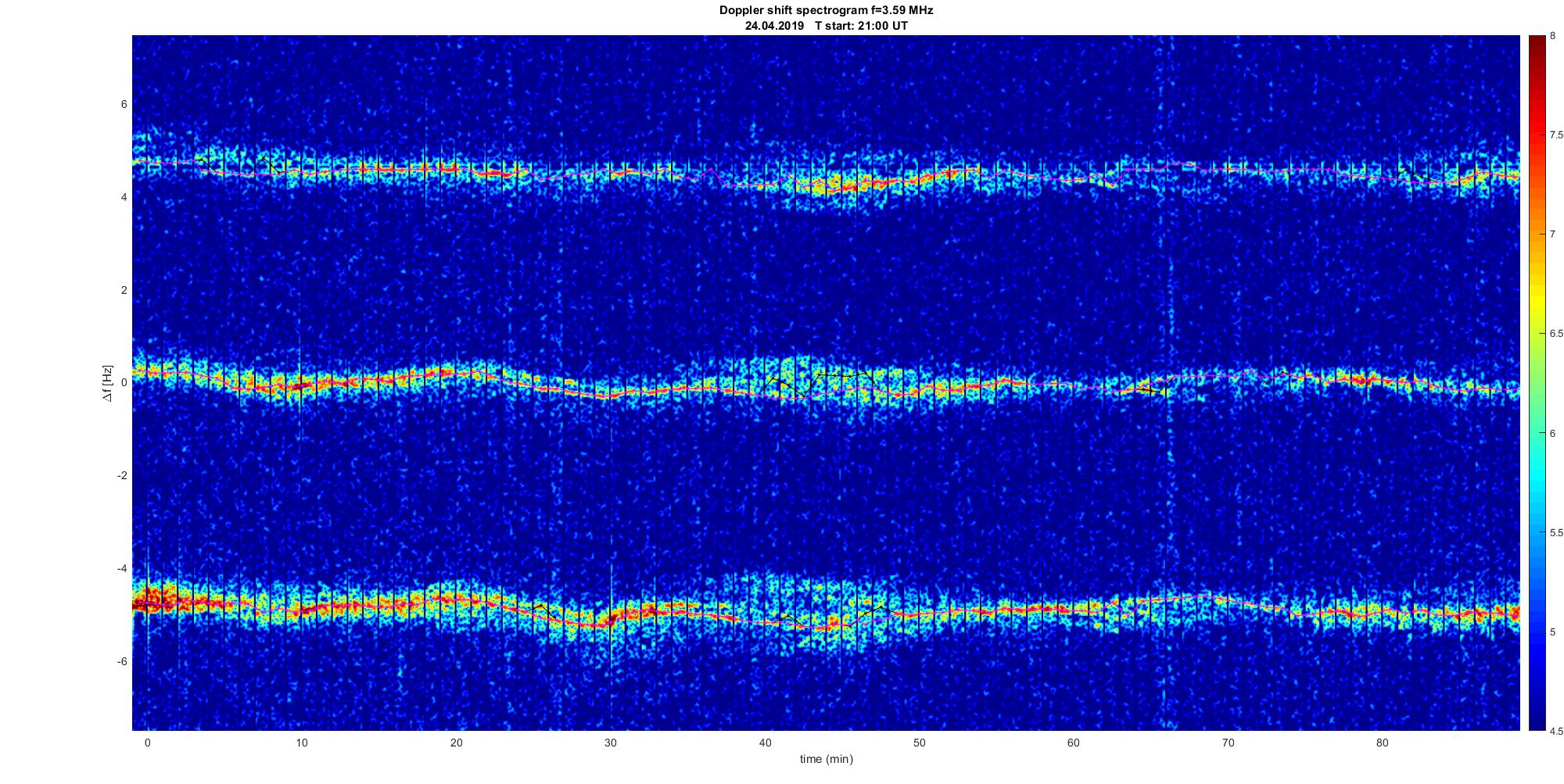Viewport: 1564px width, 784px height.
Task: Click the x-axis tick label 70
Action: point(1228,743)
